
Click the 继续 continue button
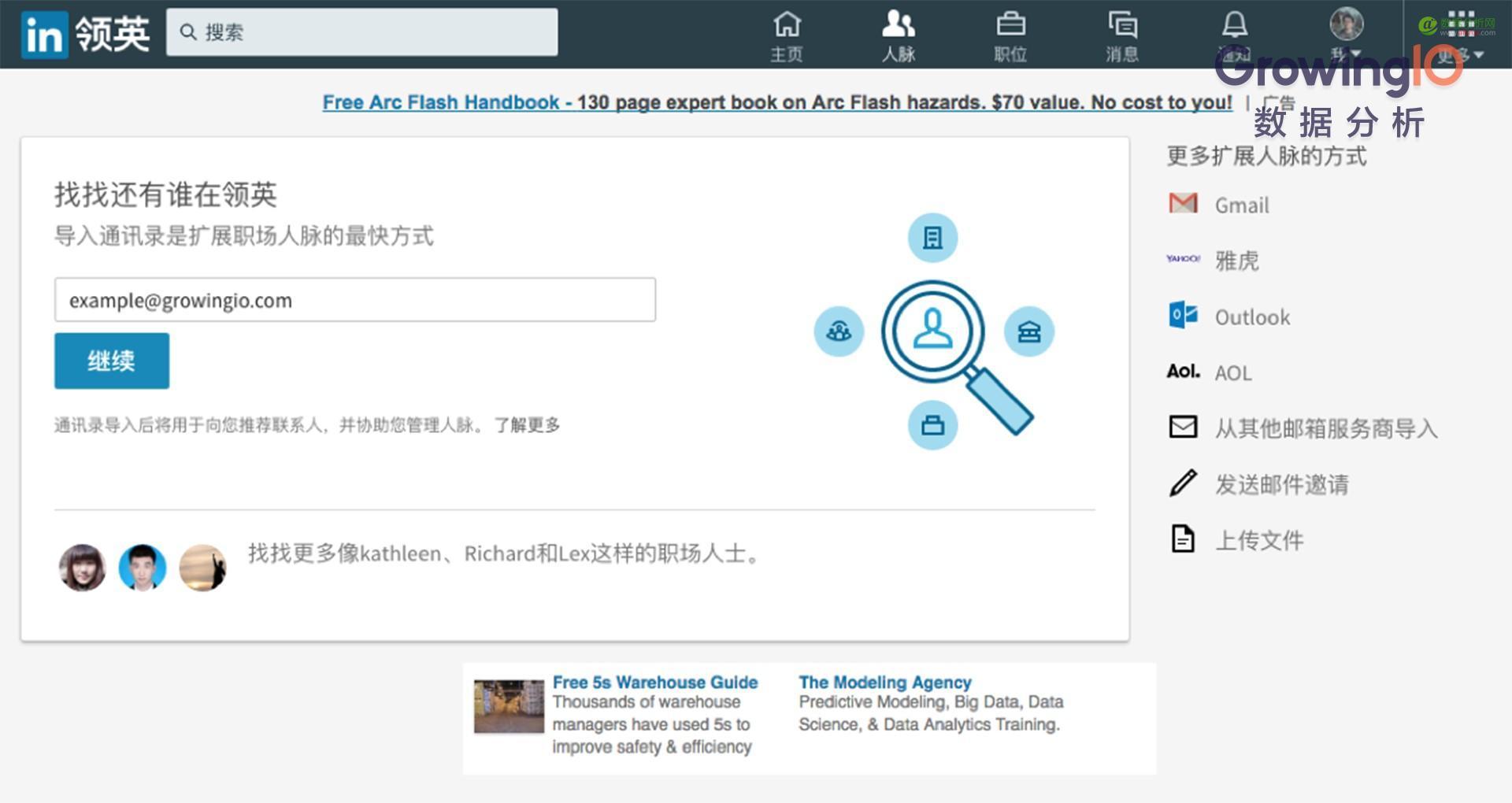[x=111, y=361]
